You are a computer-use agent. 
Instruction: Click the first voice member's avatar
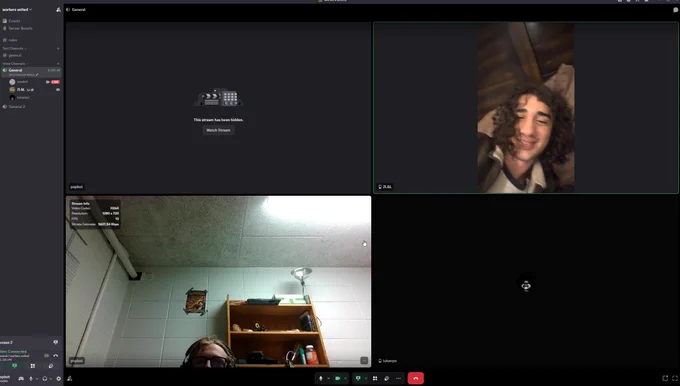(12, 82)
